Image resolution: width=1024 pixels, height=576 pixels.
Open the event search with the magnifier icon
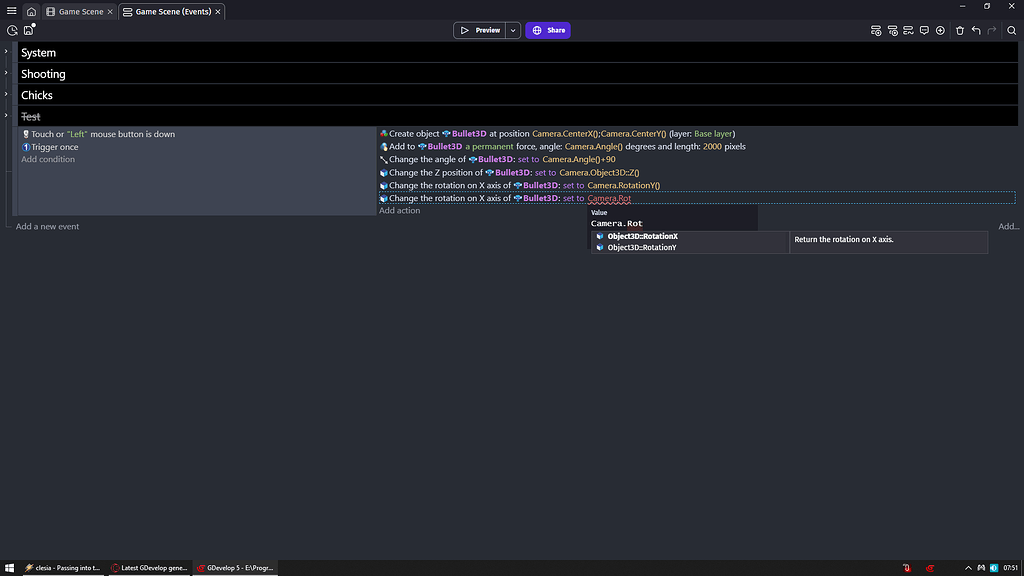(1011, 30)
